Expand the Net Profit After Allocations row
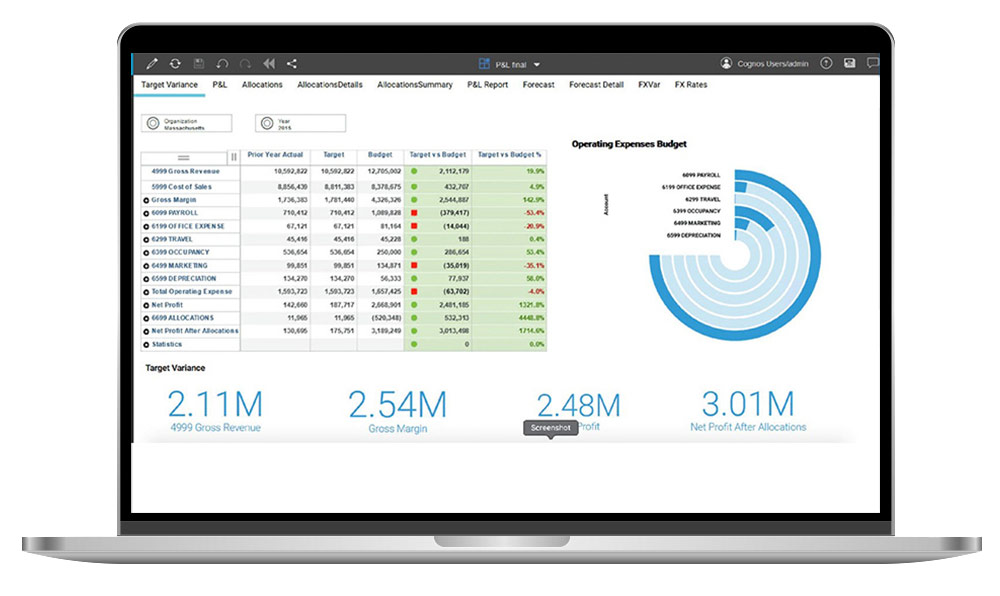The image size is (1000, 596). 146,331
